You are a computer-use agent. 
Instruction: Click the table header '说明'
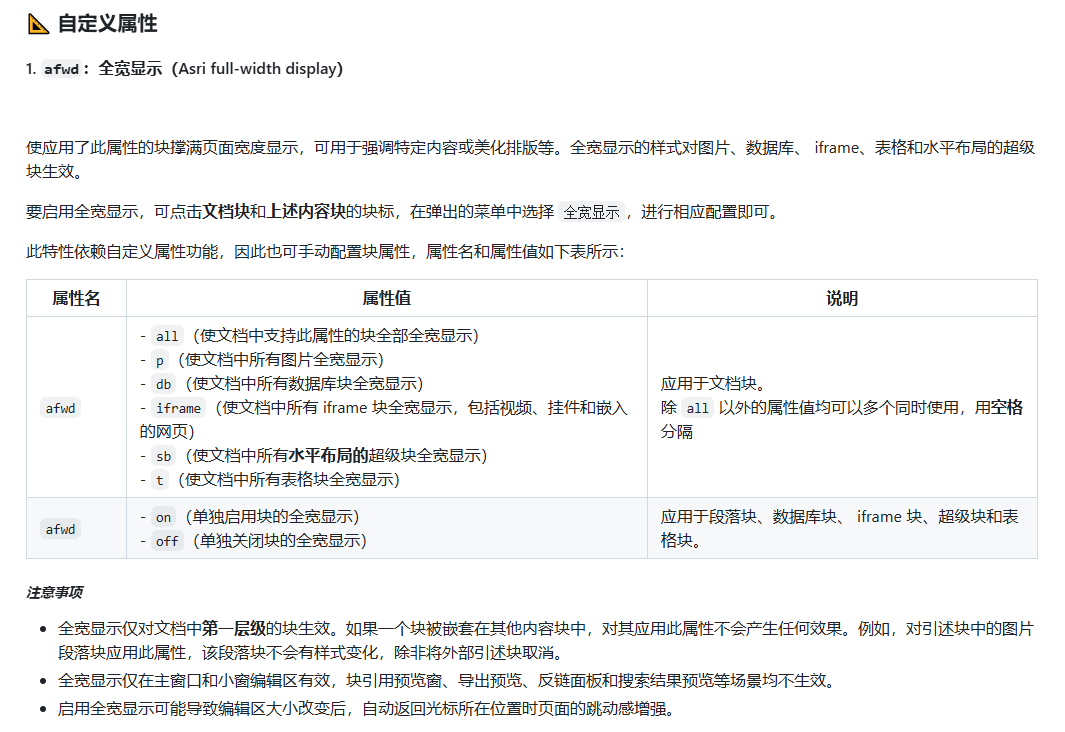pyautogui.click(x=842, y=298)
